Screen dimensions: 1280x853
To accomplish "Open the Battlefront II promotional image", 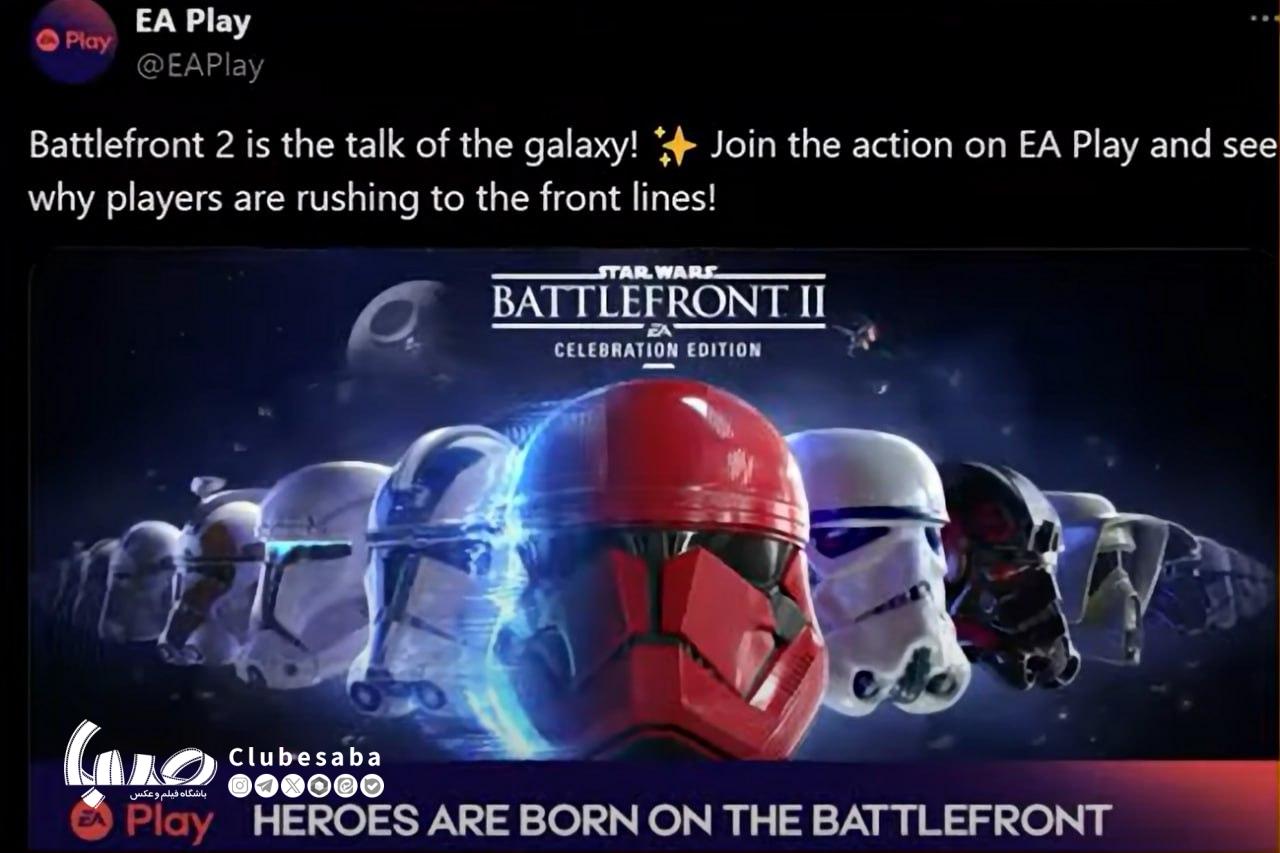I will tap(654, 550).
